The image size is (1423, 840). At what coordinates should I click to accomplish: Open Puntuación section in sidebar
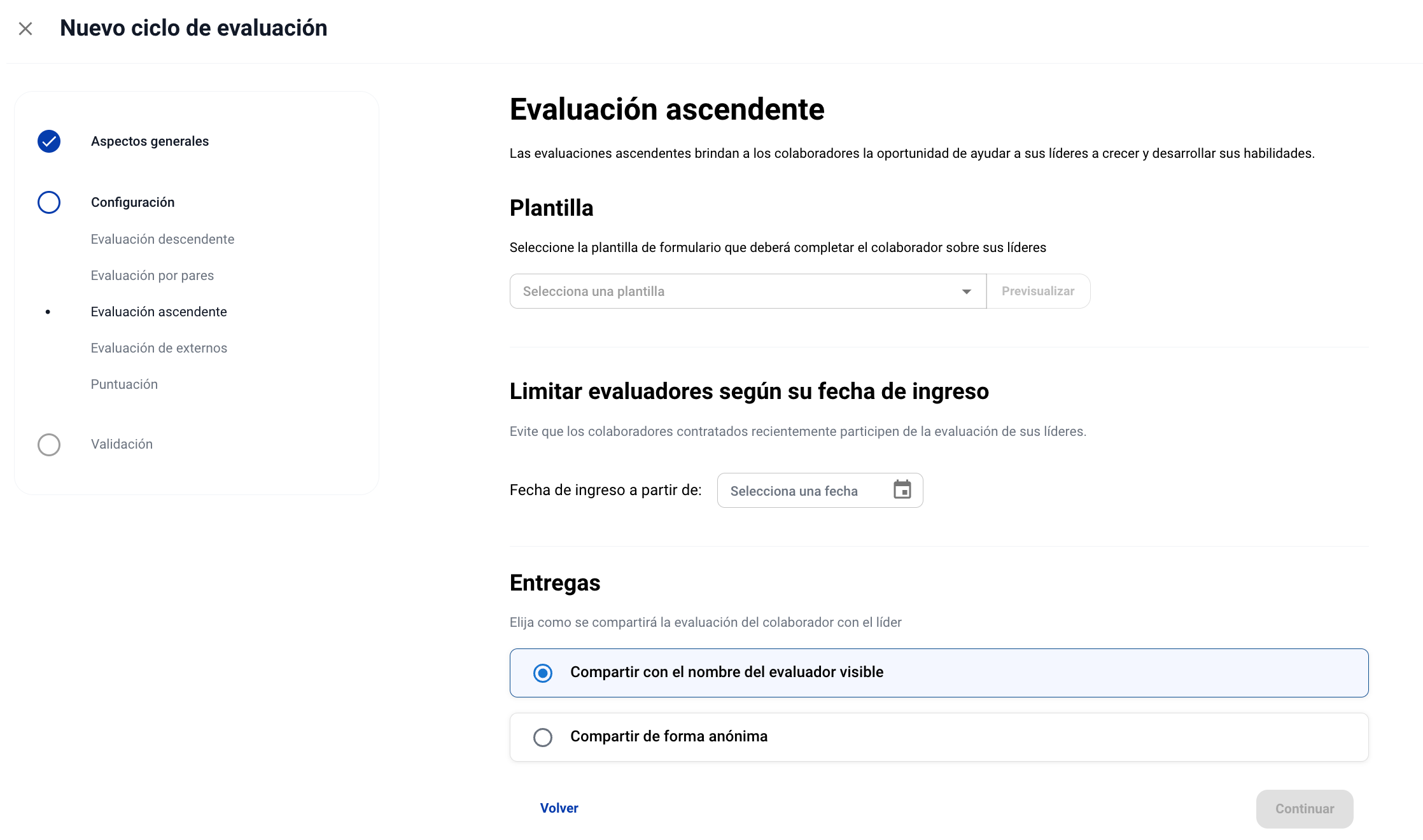(x=124, y=384)
